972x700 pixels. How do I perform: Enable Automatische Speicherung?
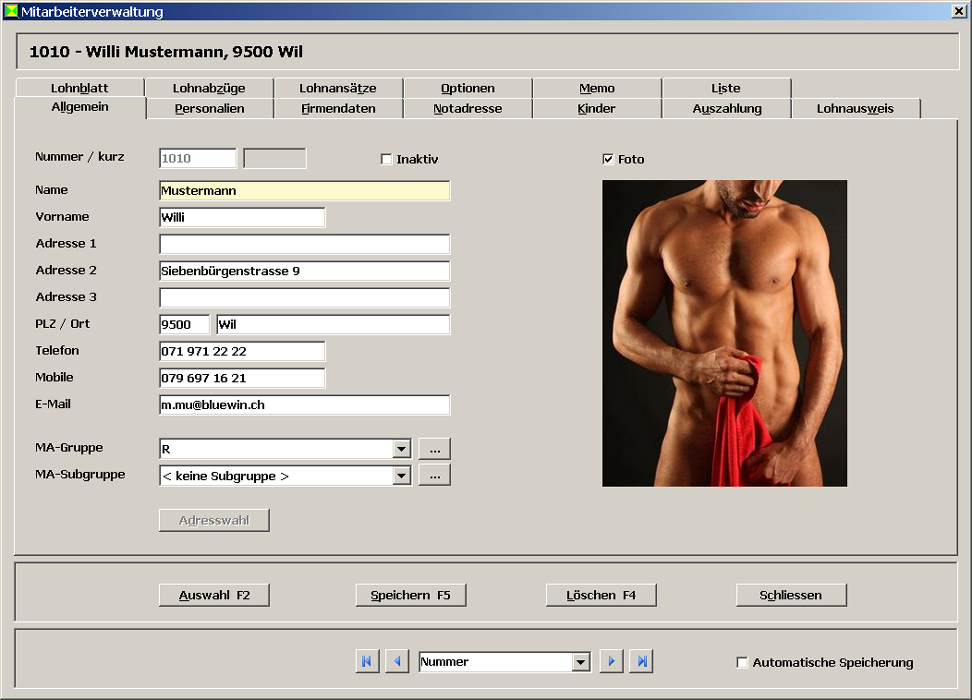(x=742, y=663)
